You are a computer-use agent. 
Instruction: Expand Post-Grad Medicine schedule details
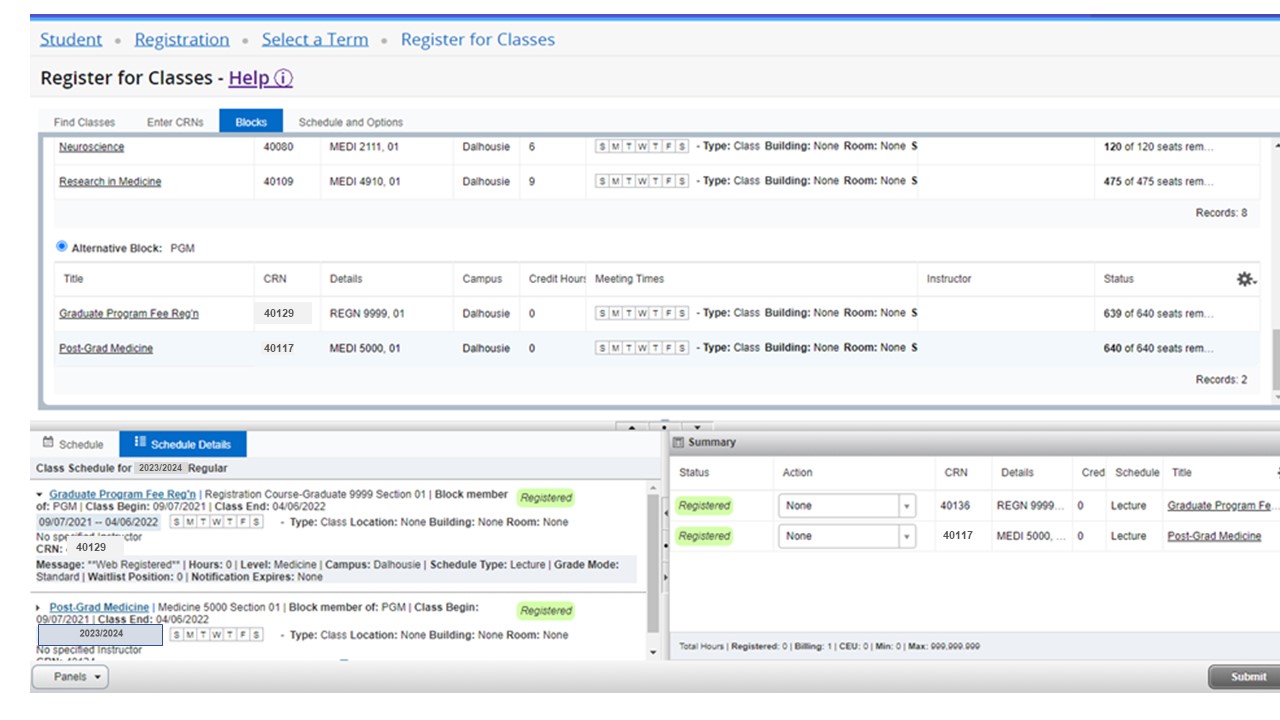click(40, 608)
